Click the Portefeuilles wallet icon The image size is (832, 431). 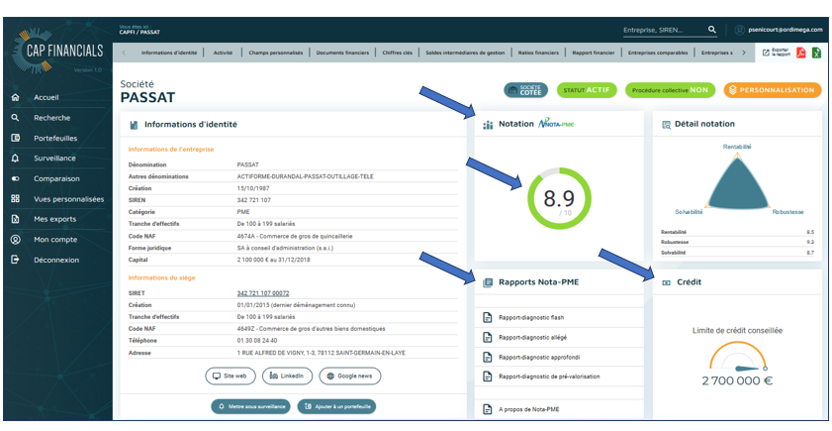15,138
